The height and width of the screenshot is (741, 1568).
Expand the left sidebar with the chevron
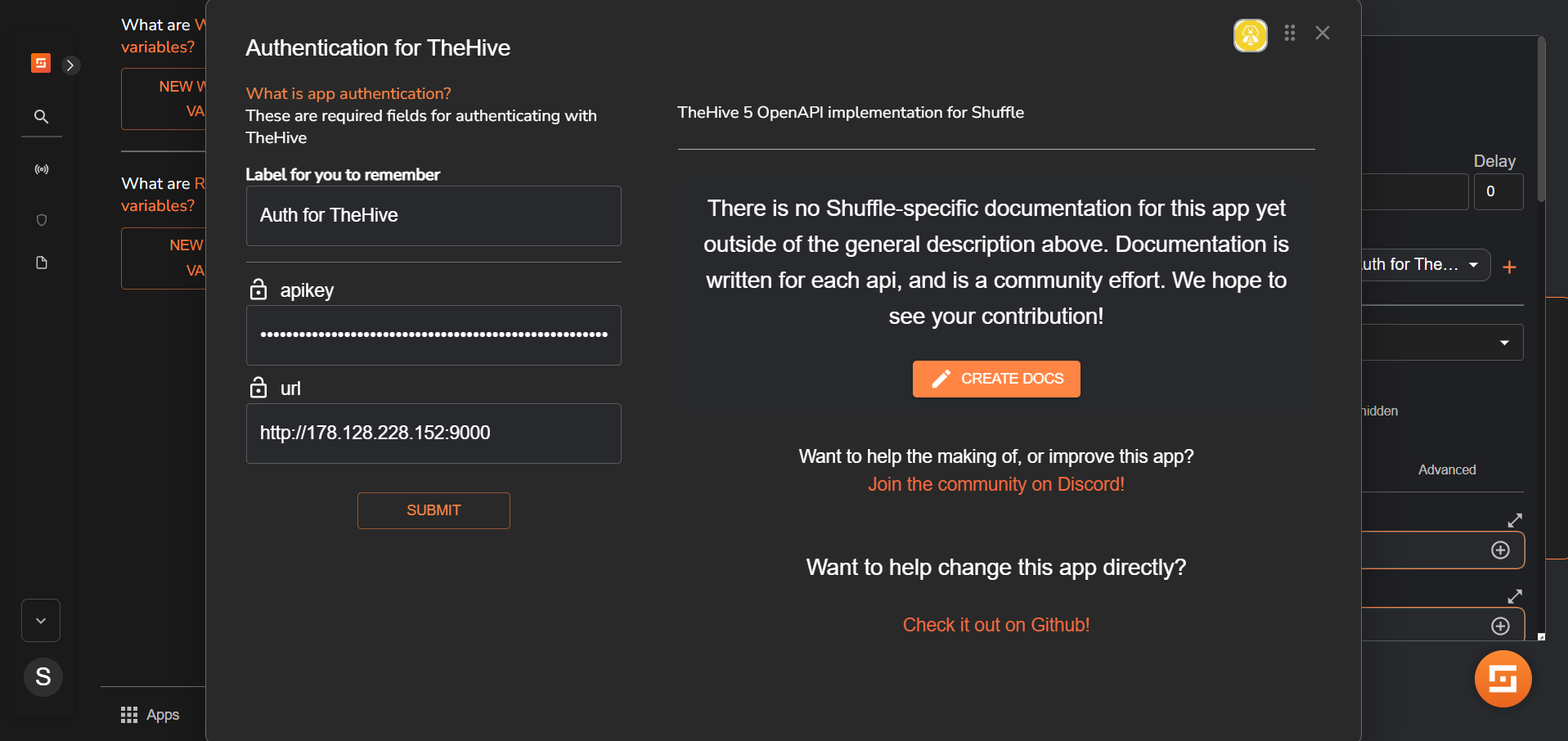[71, 65]
